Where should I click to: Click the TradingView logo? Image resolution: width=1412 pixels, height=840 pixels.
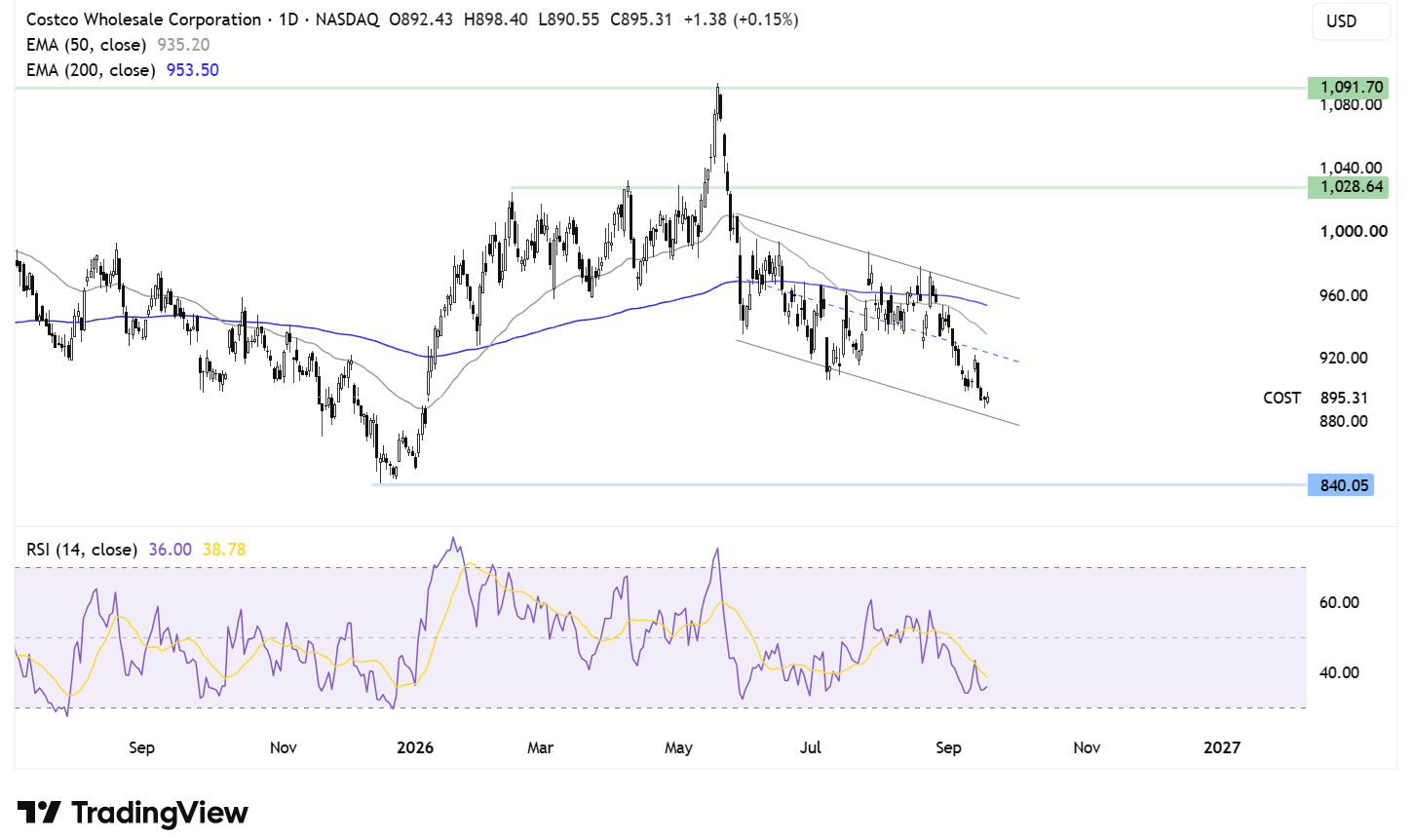coord(133,813)
